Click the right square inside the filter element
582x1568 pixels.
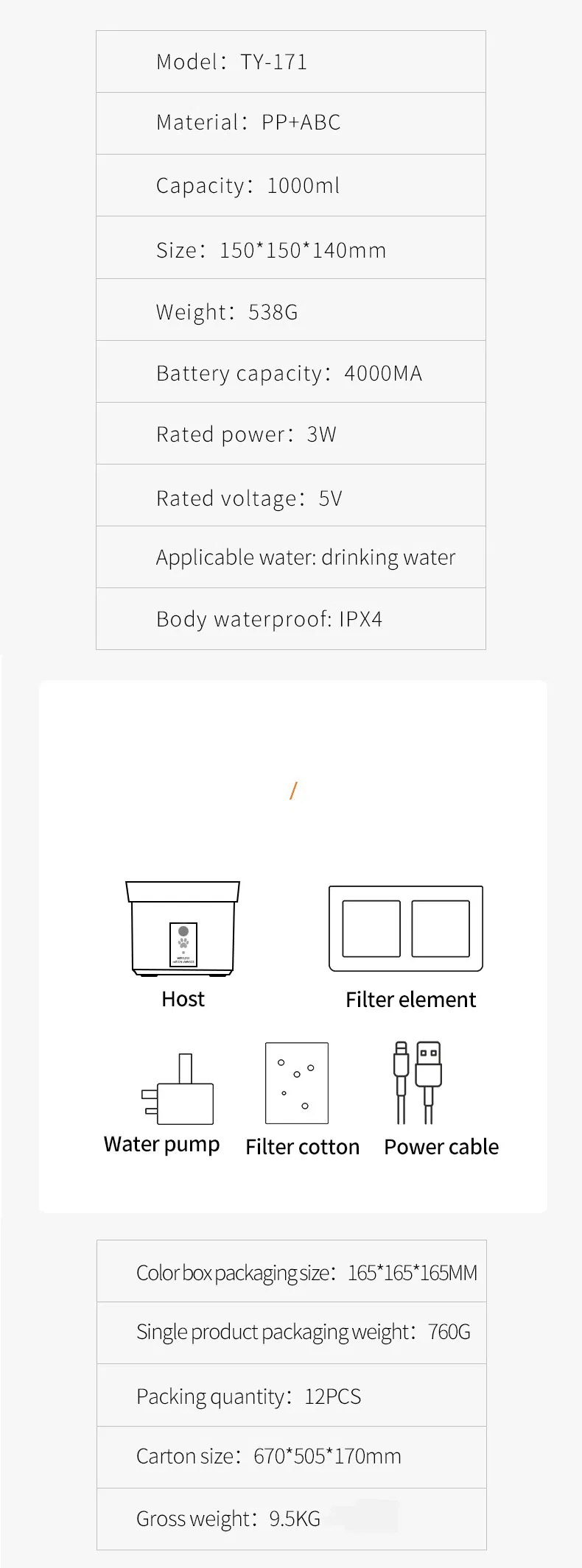tap(441, 928)
